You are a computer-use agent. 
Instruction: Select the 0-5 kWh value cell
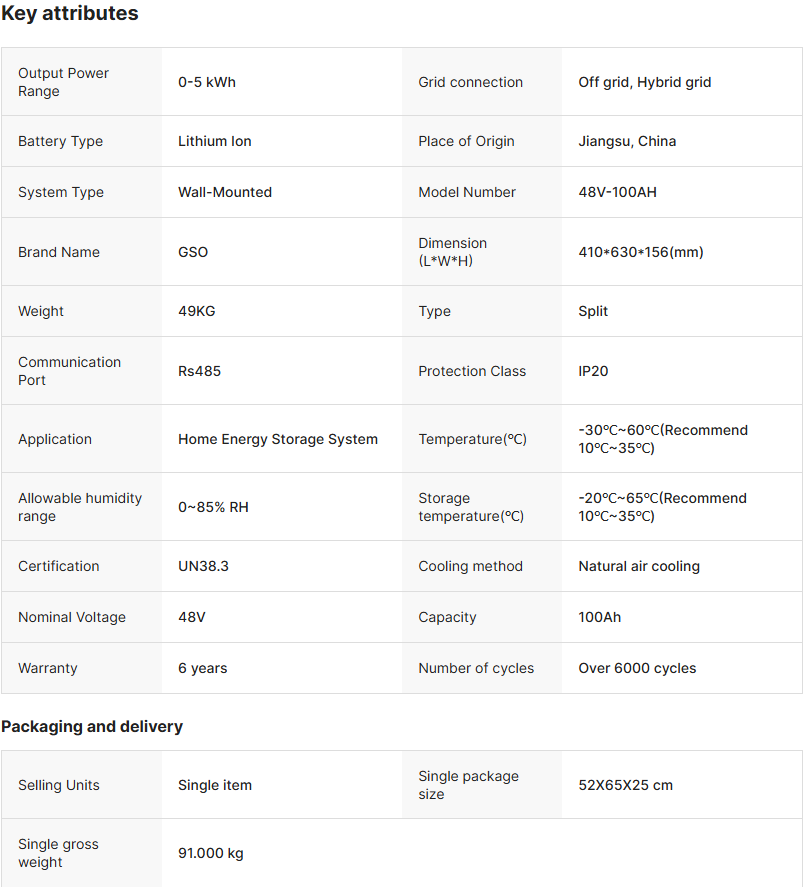pos(207,82)
